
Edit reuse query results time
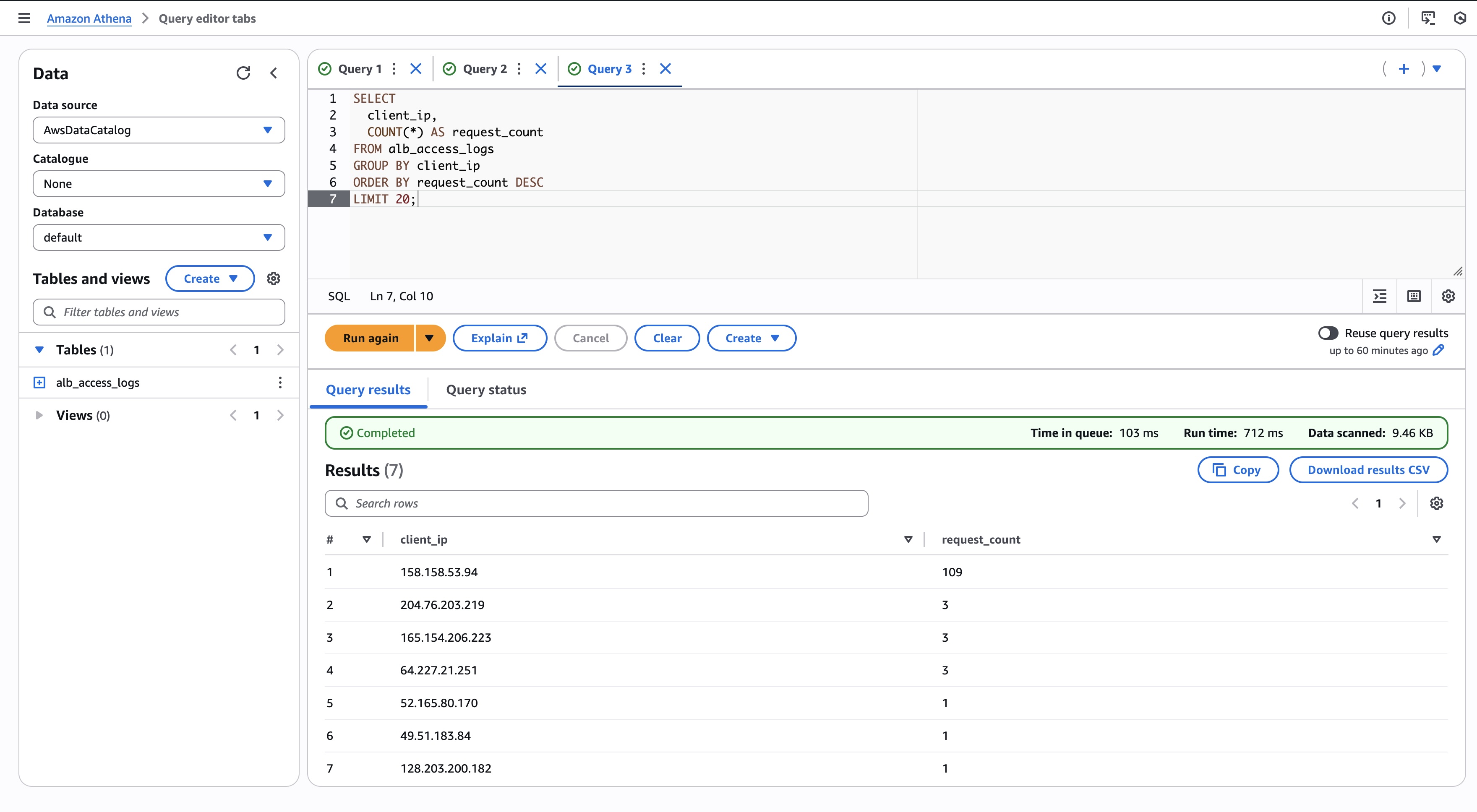(1438, 350)
